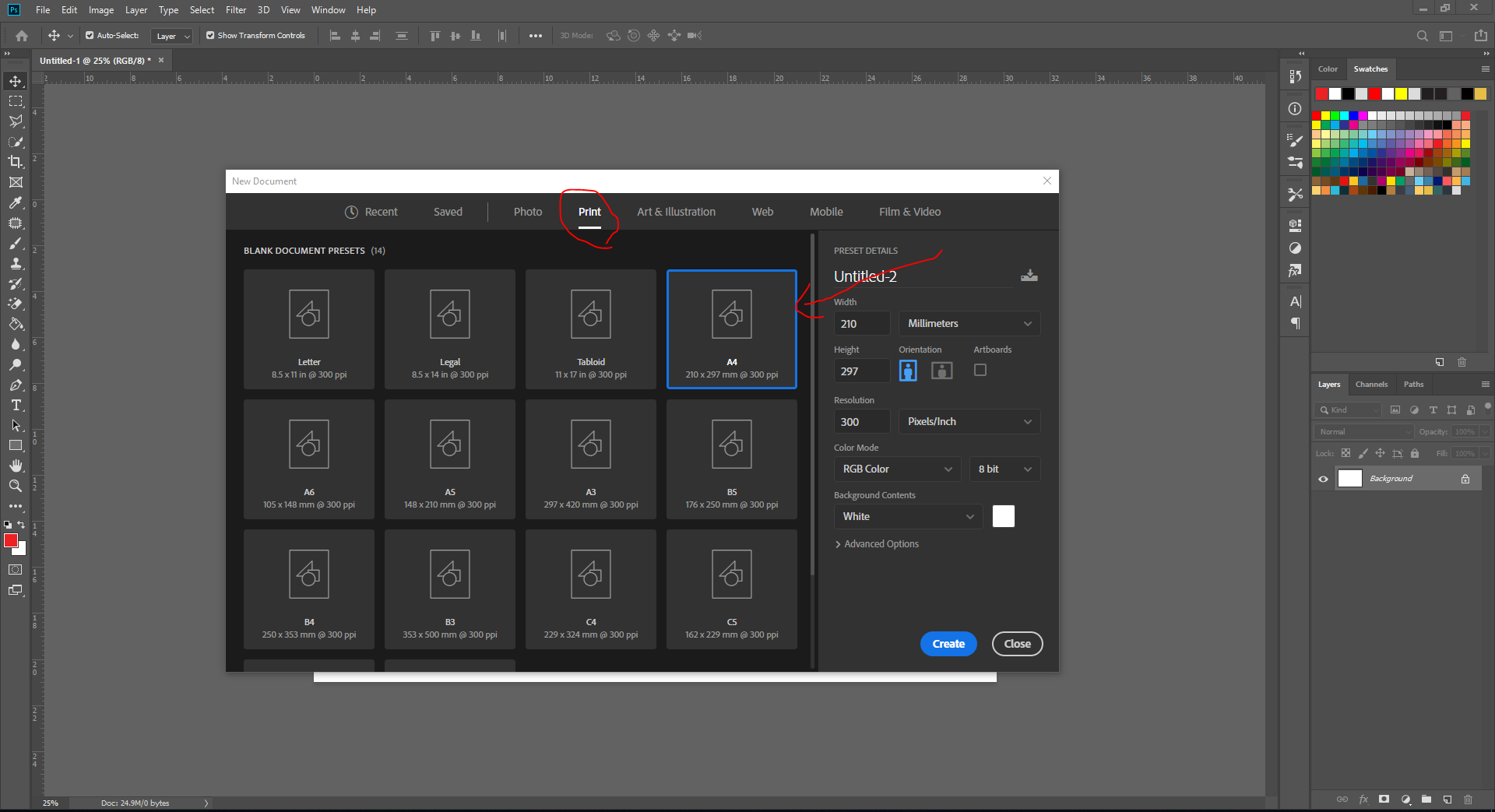Click the Home icon in options bar
Image resolution: width=1495 pixels, height=812 pixels.
coord(22,36)
